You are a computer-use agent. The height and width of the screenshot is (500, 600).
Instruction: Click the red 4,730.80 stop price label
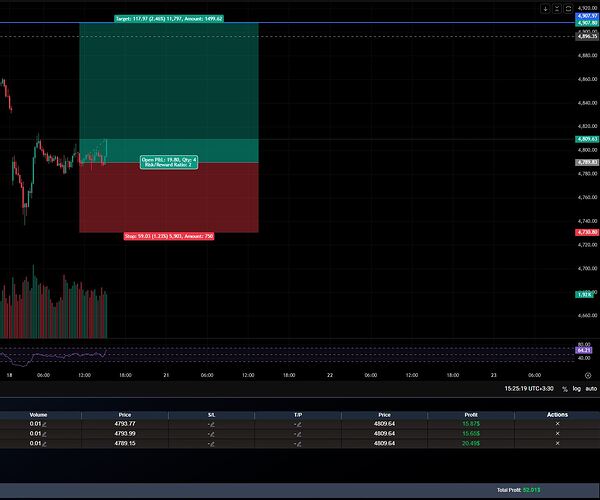pyautogui.click(x=587, y=232)
